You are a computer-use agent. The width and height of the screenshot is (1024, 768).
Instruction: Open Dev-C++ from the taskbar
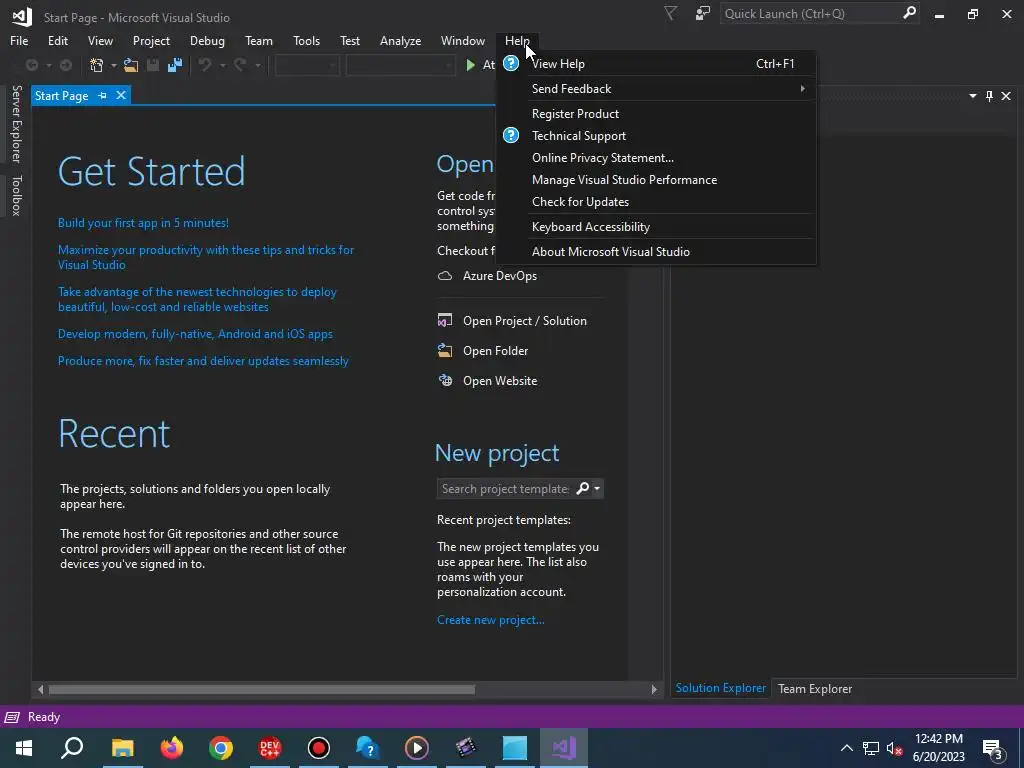pyautogui.click(x=270, y=748)
